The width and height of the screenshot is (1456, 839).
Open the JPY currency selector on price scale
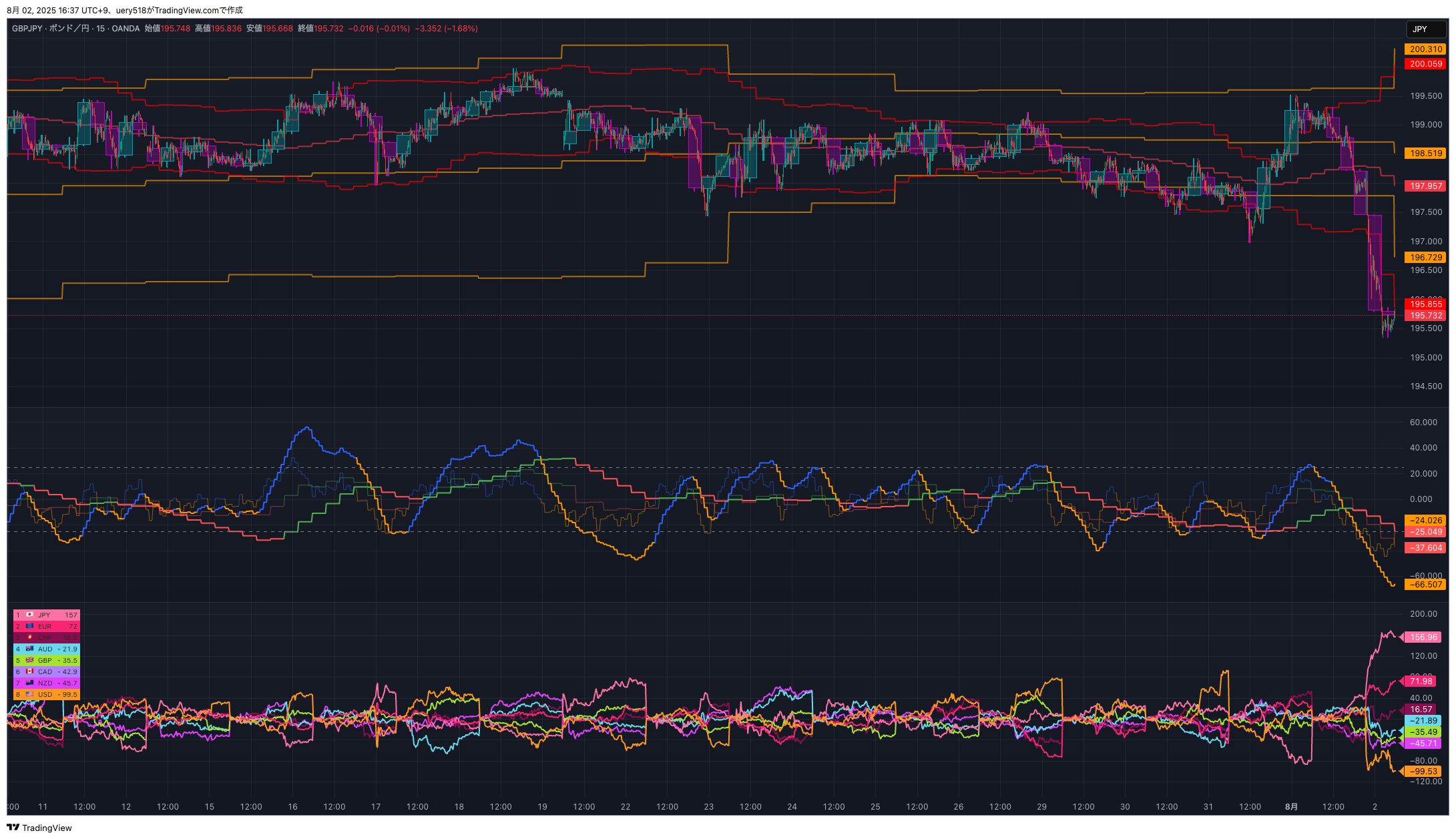[1425, 29]
